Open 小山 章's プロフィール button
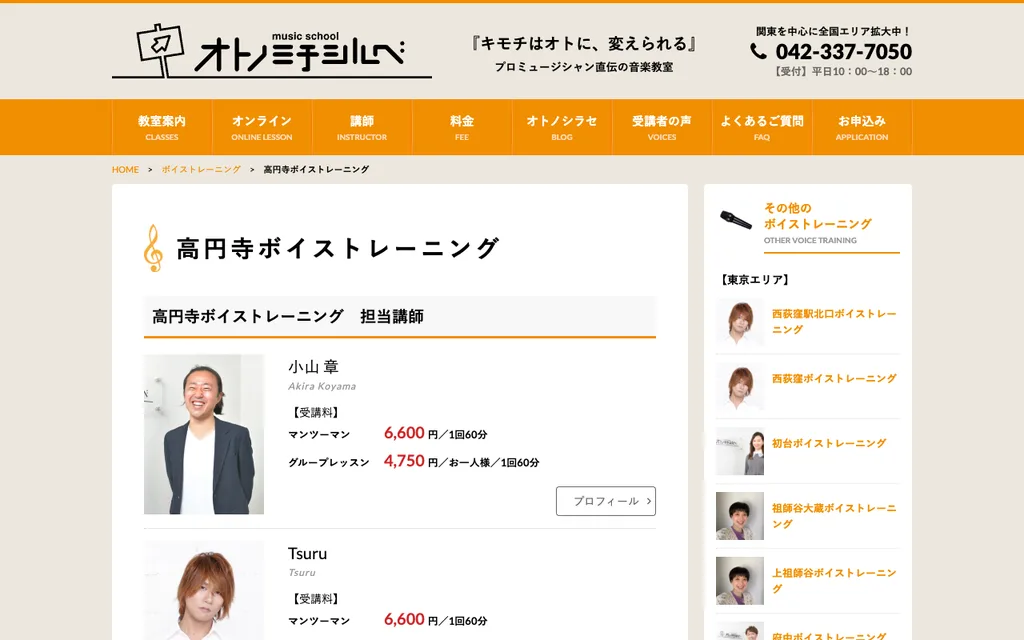Image resolution: width=1024 pixels, height=640 pixels. [x=605, y=501]
